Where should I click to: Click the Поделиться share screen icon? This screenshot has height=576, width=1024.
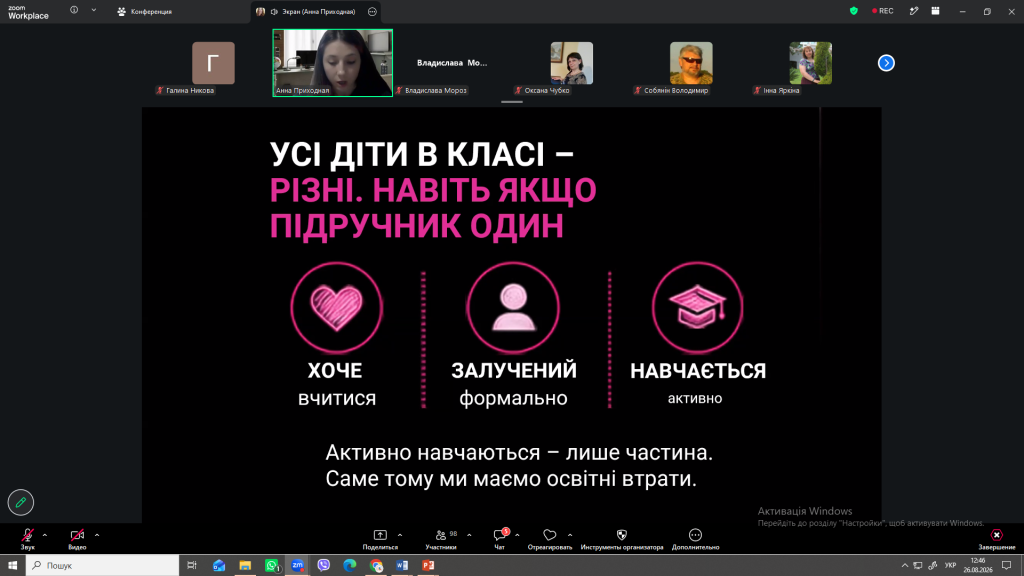click(x=380, y=535)
